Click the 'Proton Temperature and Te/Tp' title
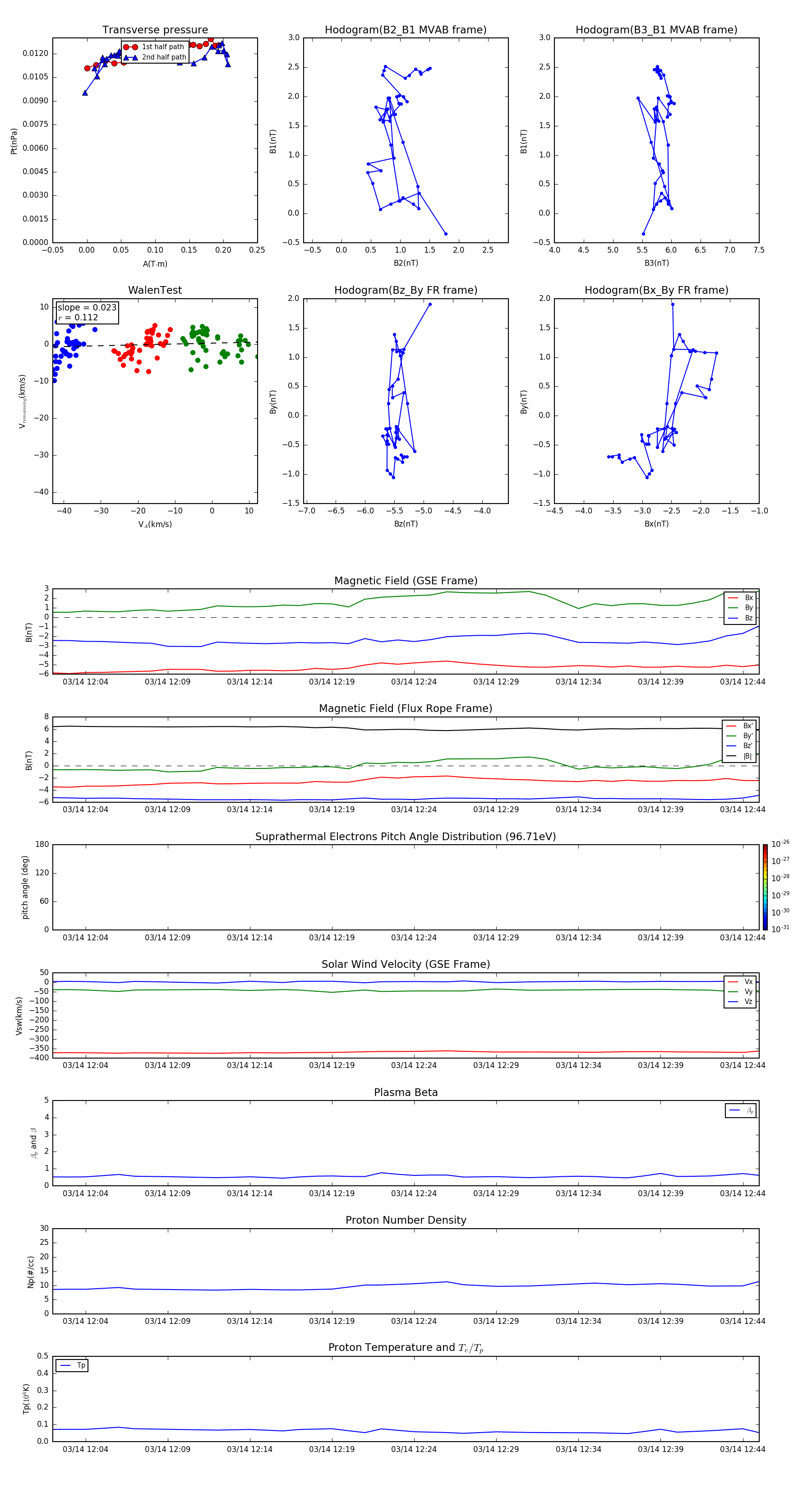The width and height of the screenshot is (812, 1489). [406, 1348]
